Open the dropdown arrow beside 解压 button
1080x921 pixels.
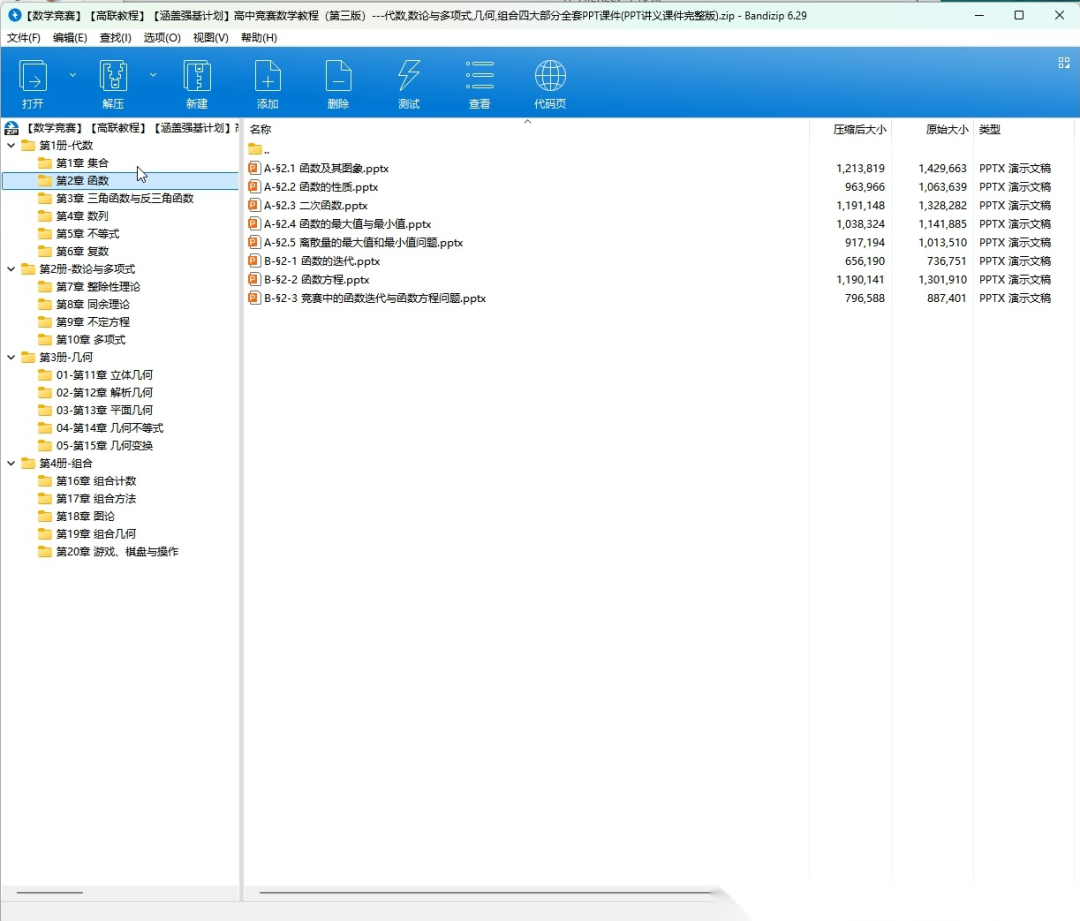coord(153,75)
